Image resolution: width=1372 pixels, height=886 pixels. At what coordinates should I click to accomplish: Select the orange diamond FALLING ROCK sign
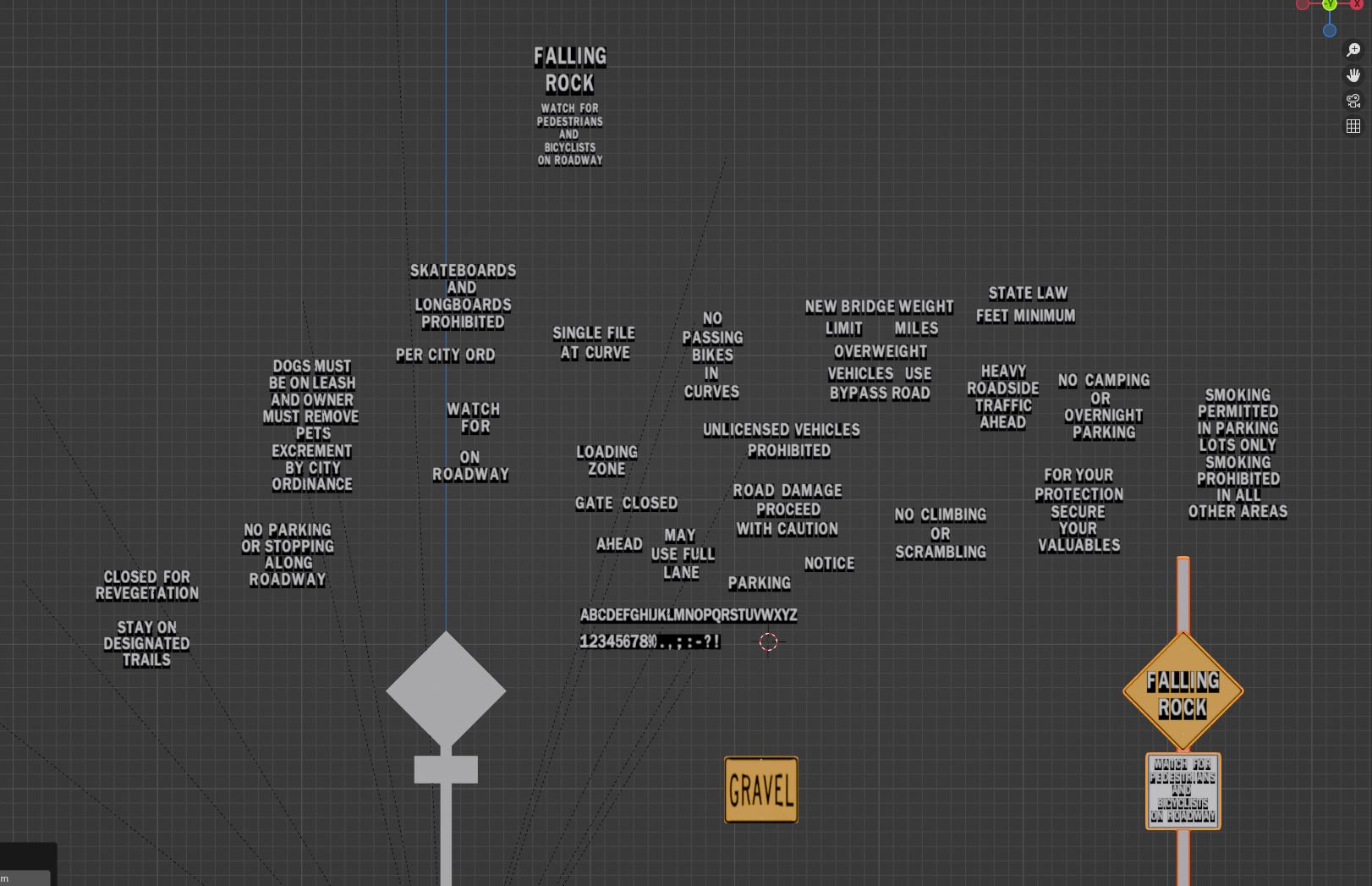pyautogui.click(x=1183, y=691)
